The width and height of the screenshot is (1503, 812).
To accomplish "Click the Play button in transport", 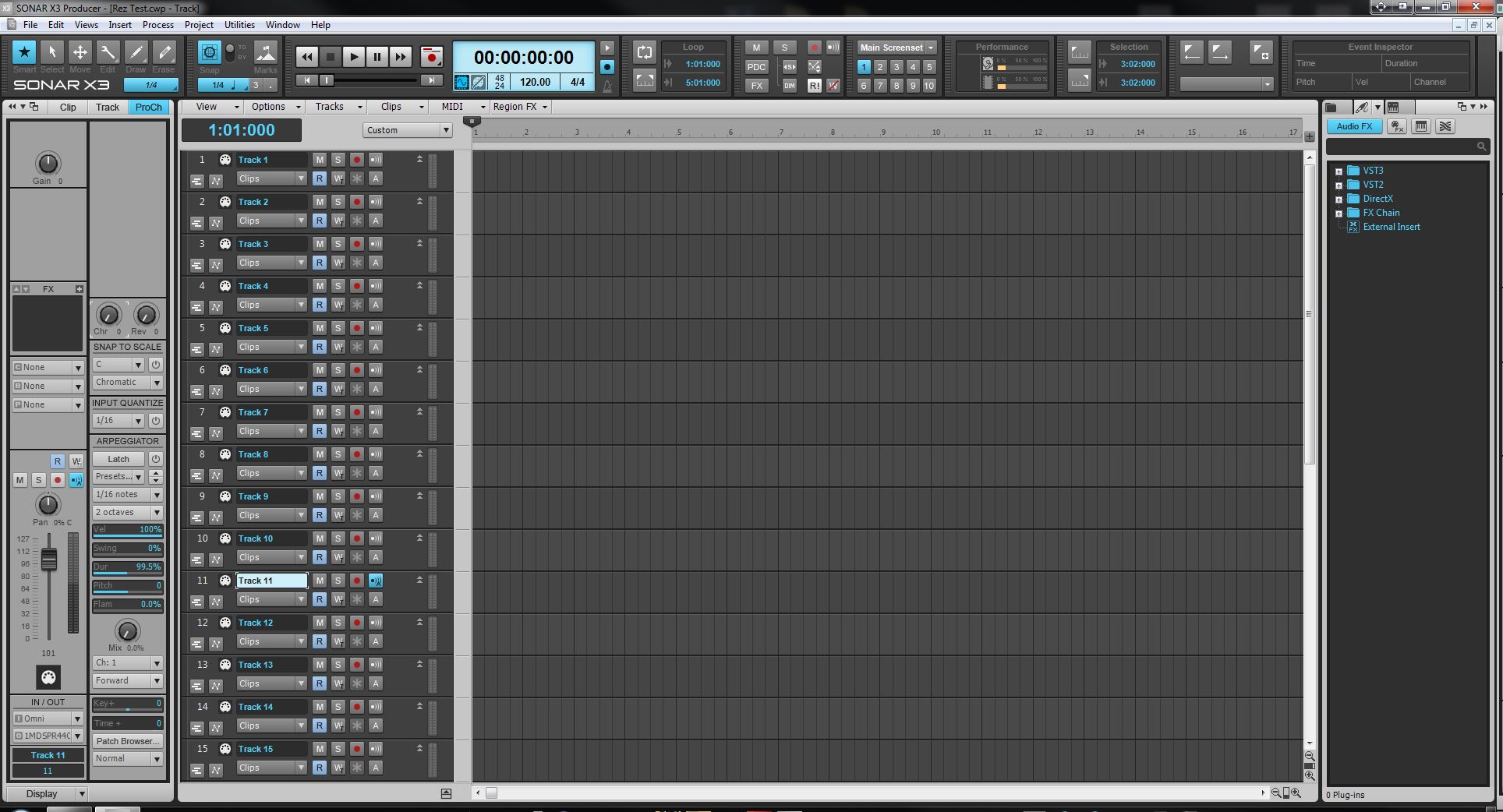I will coord(353,57).
